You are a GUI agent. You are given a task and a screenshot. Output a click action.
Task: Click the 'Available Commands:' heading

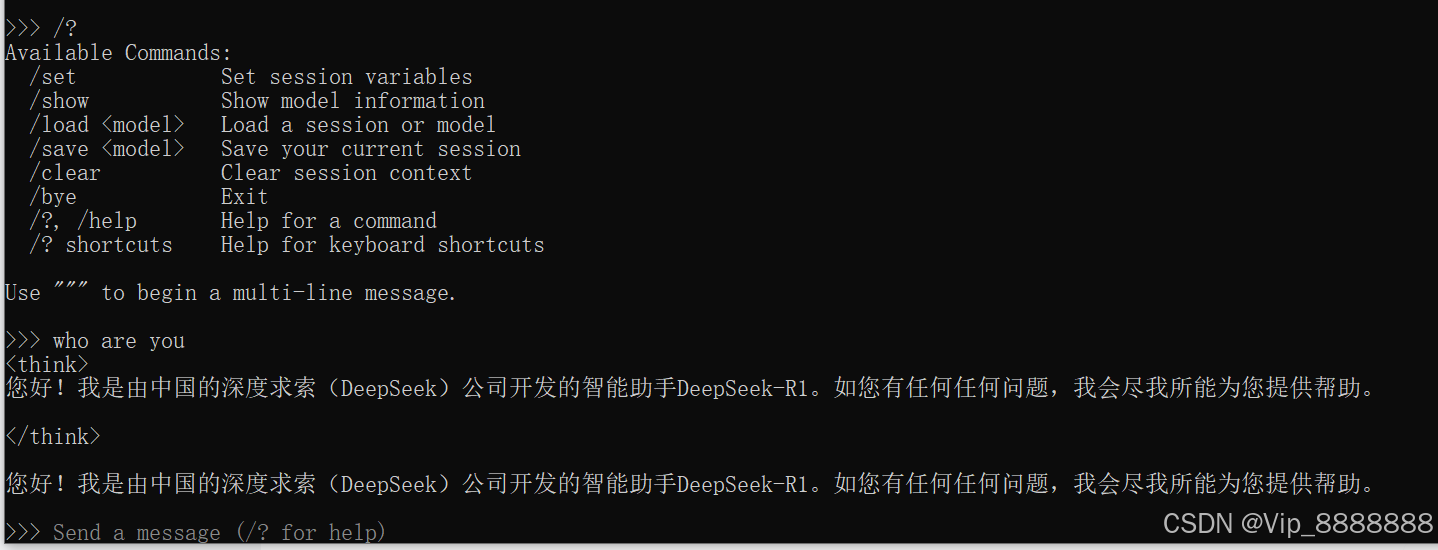118,53
